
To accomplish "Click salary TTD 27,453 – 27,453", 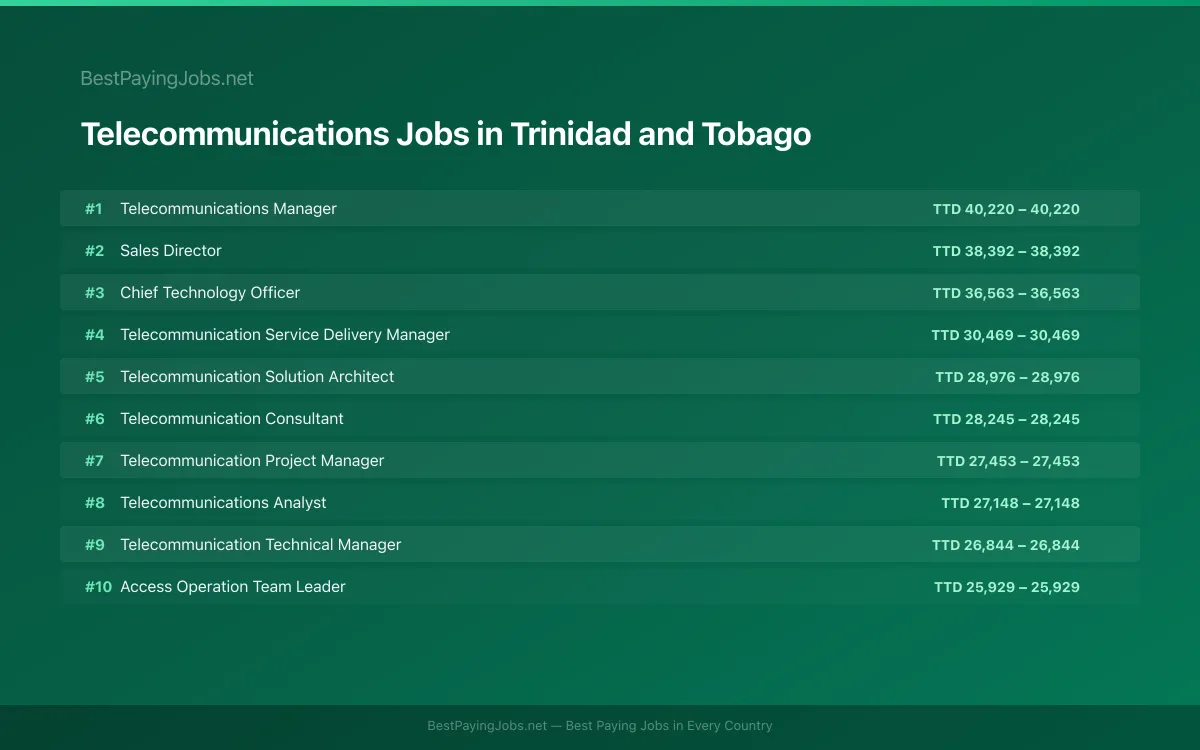I will tap(1008, 461).
